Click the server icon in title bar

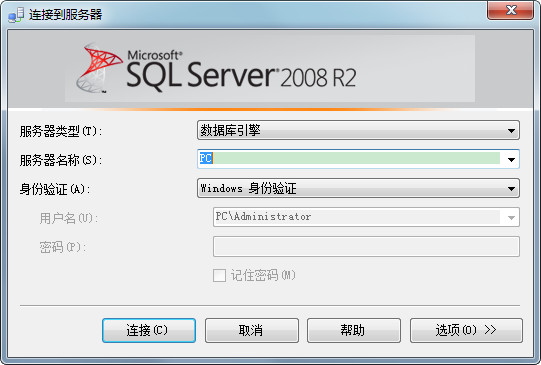(16, 15)
